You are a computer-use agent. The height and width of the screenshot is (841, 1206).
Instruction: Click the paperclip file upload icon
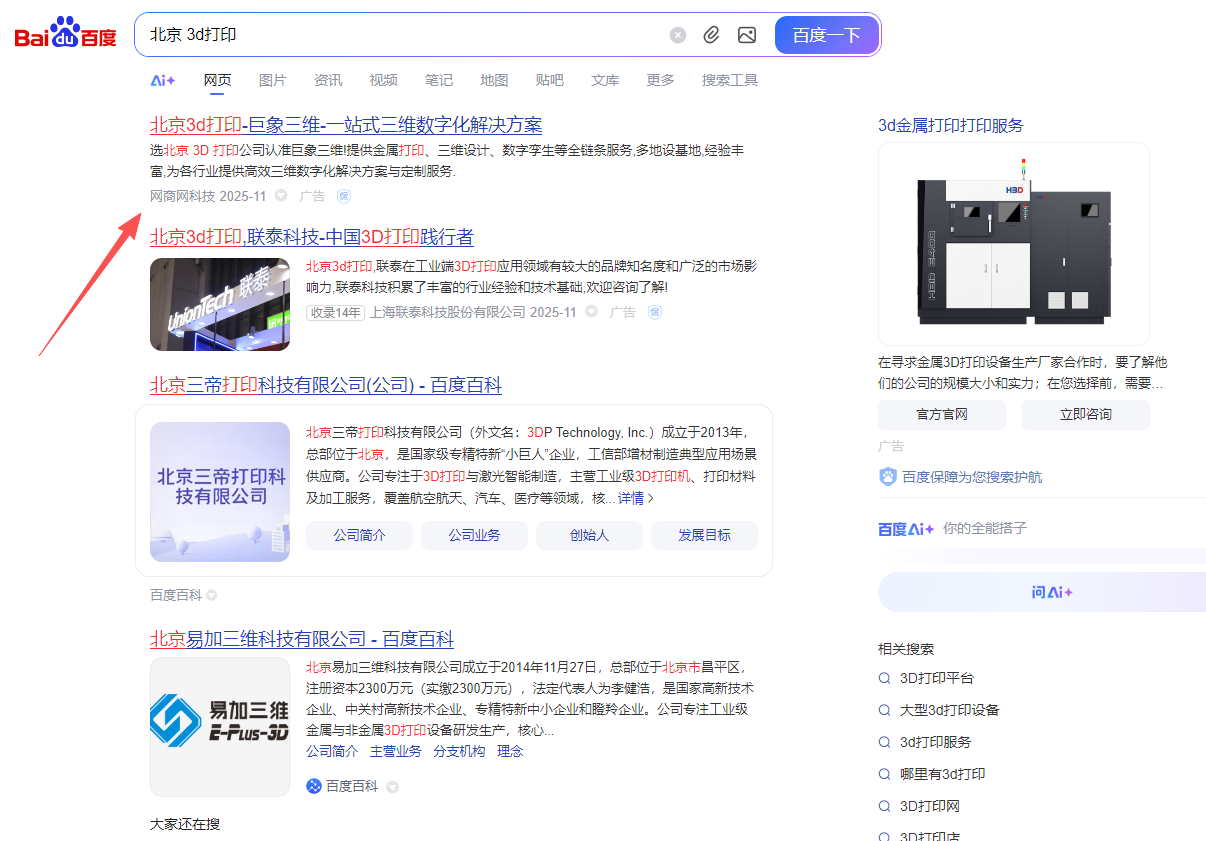(x=711, y=35)
